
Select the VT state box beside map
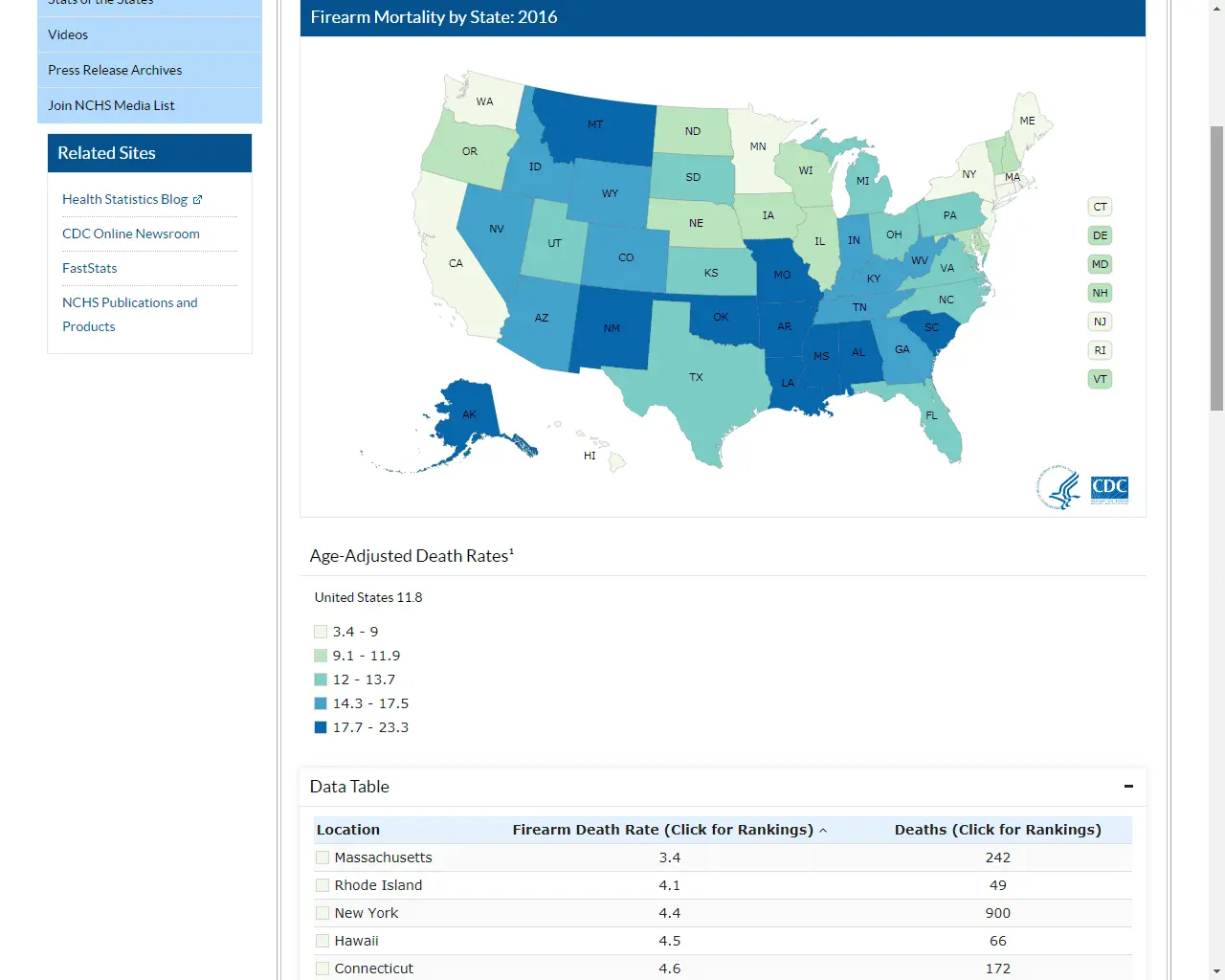coord(1100,379)
